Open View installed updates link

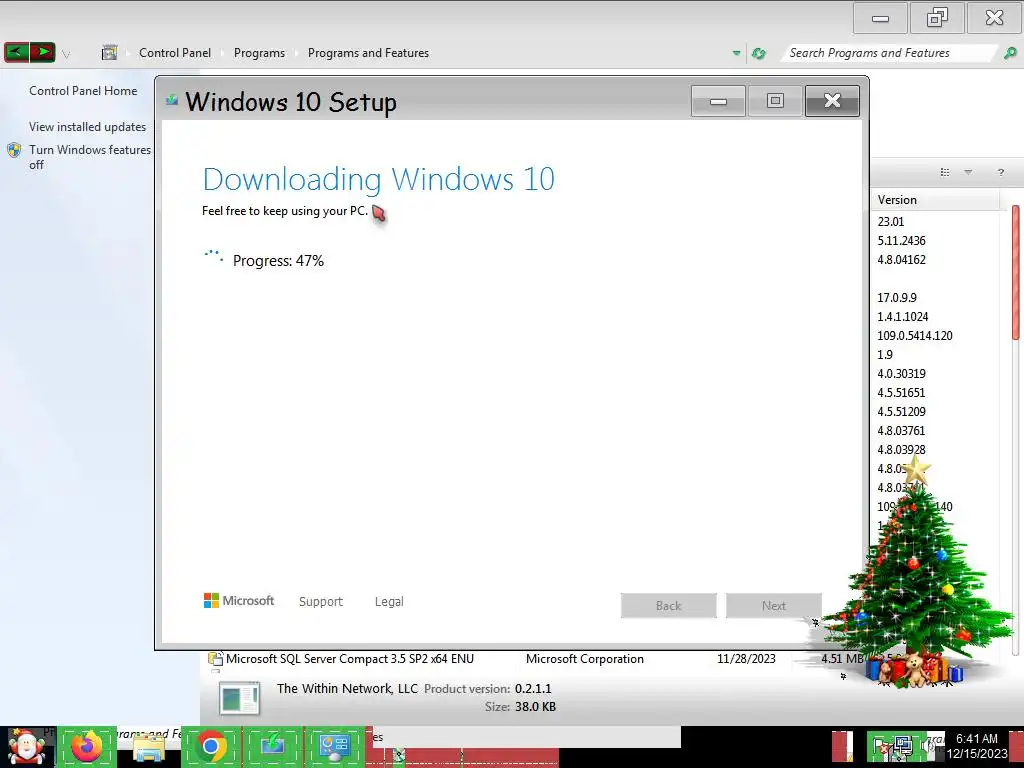88,127
